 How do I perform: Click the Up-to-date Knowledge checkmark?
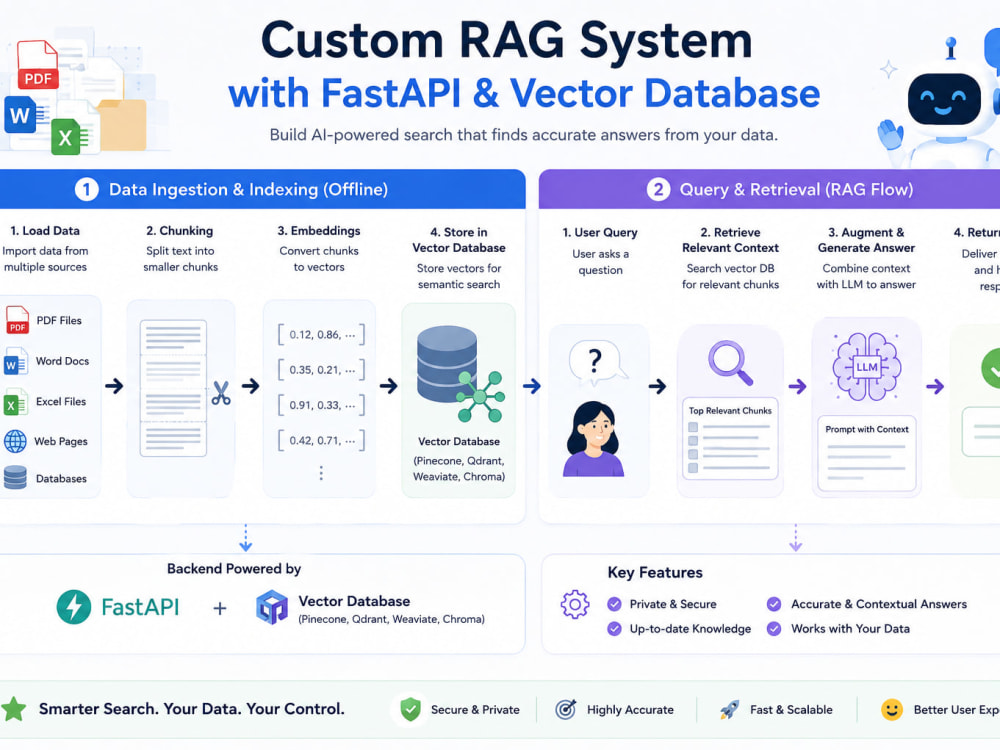(x=614, y=629)
